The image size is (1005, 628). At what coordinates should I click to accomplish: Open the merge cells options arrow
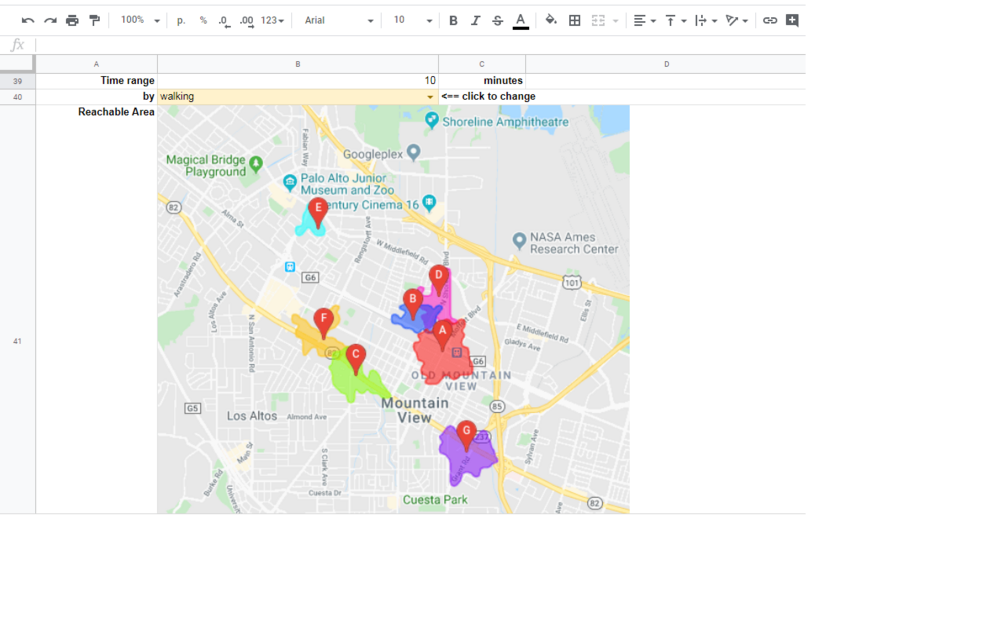615,21
